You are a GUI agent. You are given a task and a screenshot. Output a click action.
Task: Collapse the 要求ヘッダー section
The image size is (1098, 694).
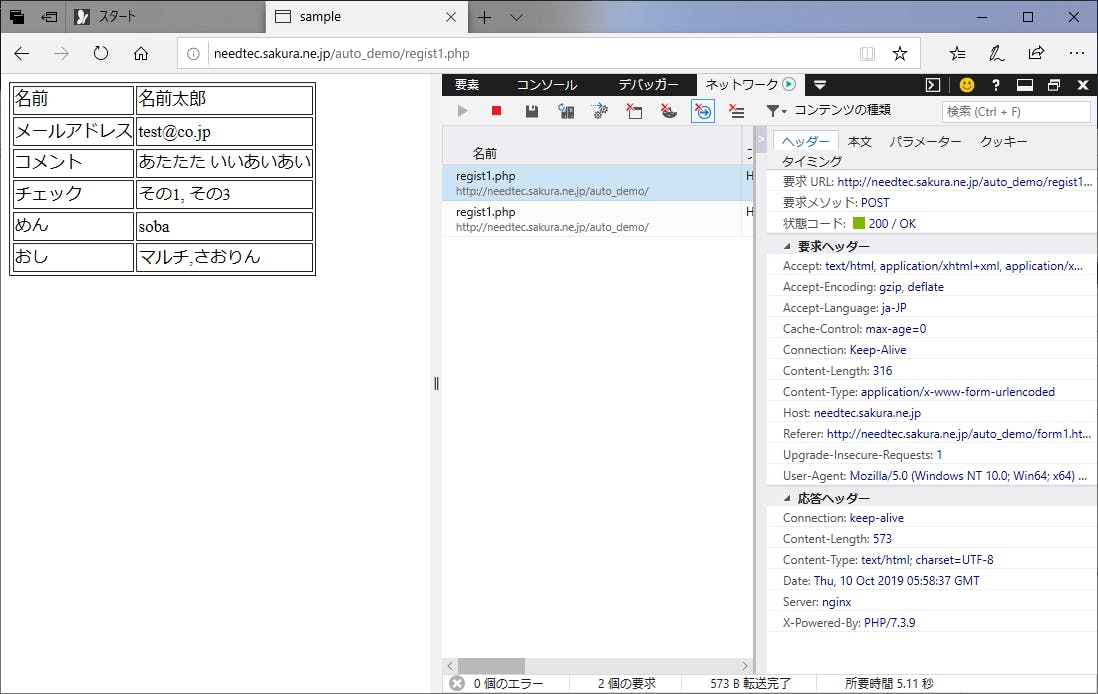787,247
